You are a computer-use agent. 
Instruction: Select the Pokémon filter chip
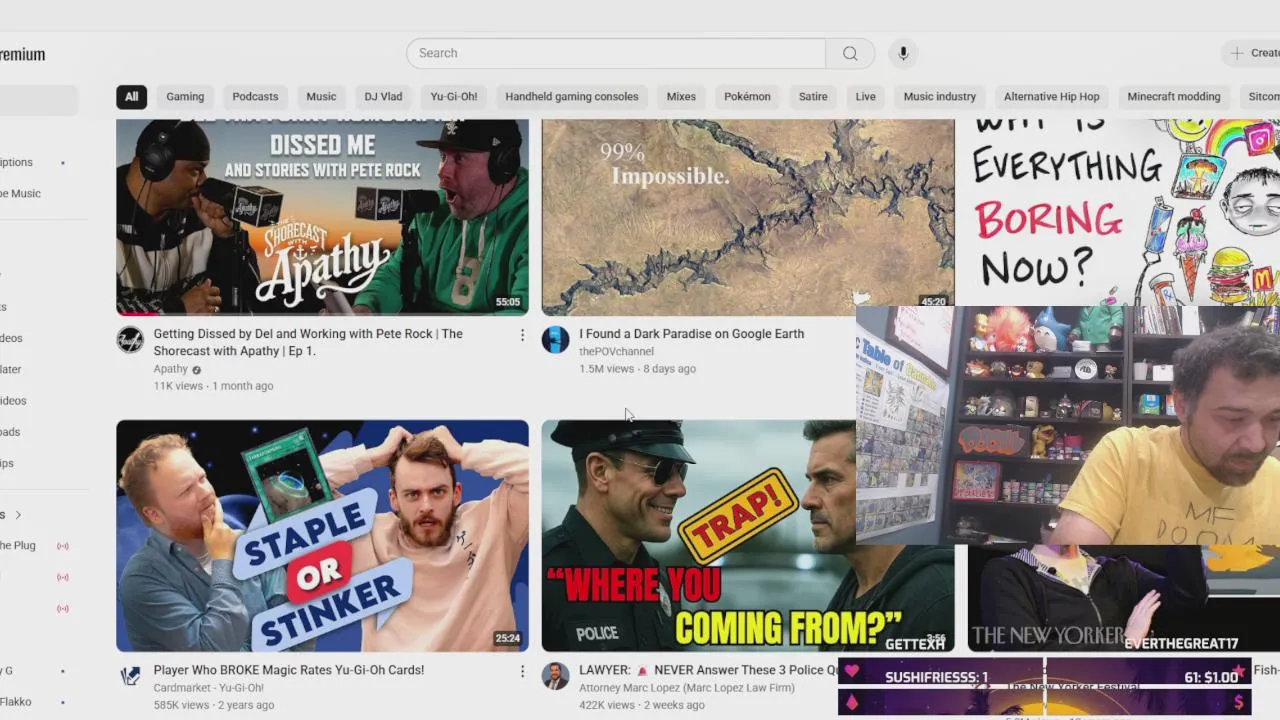(747, 97)
